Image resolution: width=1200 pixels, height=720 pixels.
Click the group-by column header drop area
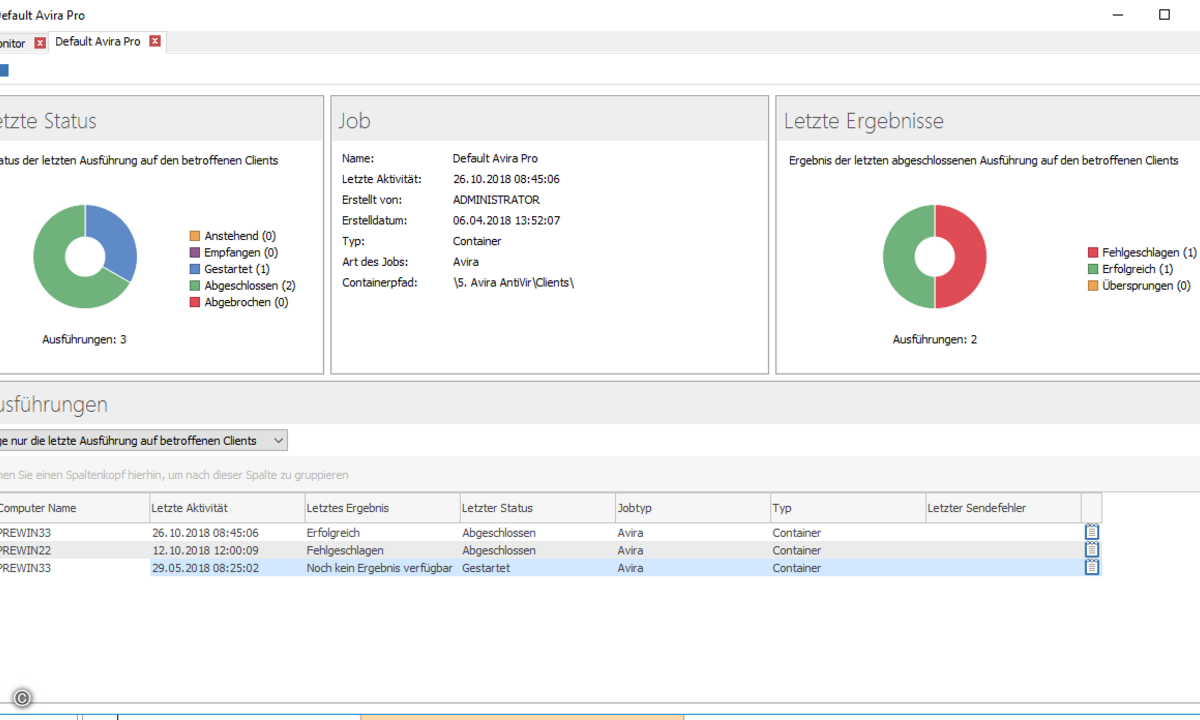pos(600,475)
